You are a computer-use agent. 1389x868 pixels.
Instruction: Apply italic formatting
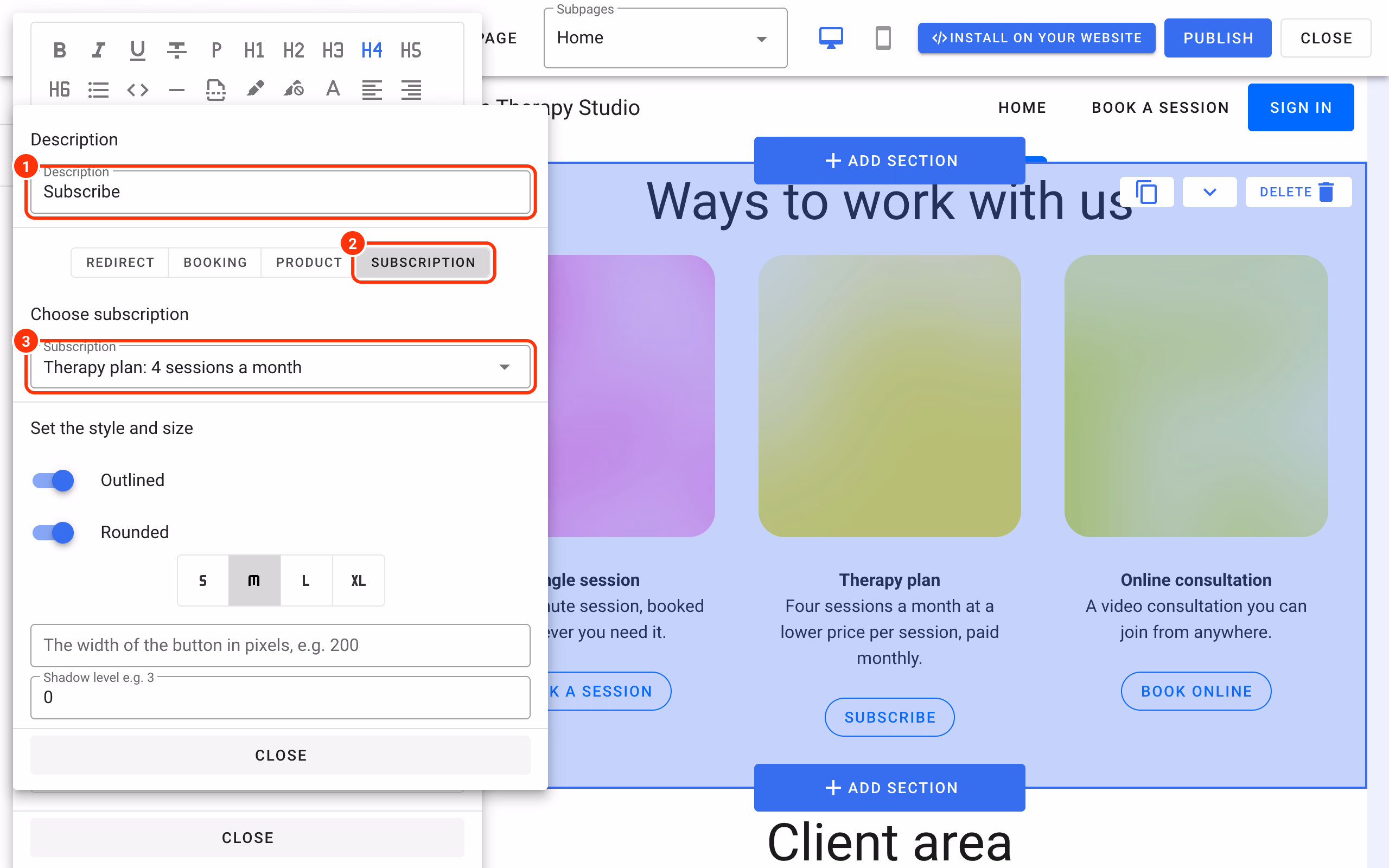[x=98, y=50]
